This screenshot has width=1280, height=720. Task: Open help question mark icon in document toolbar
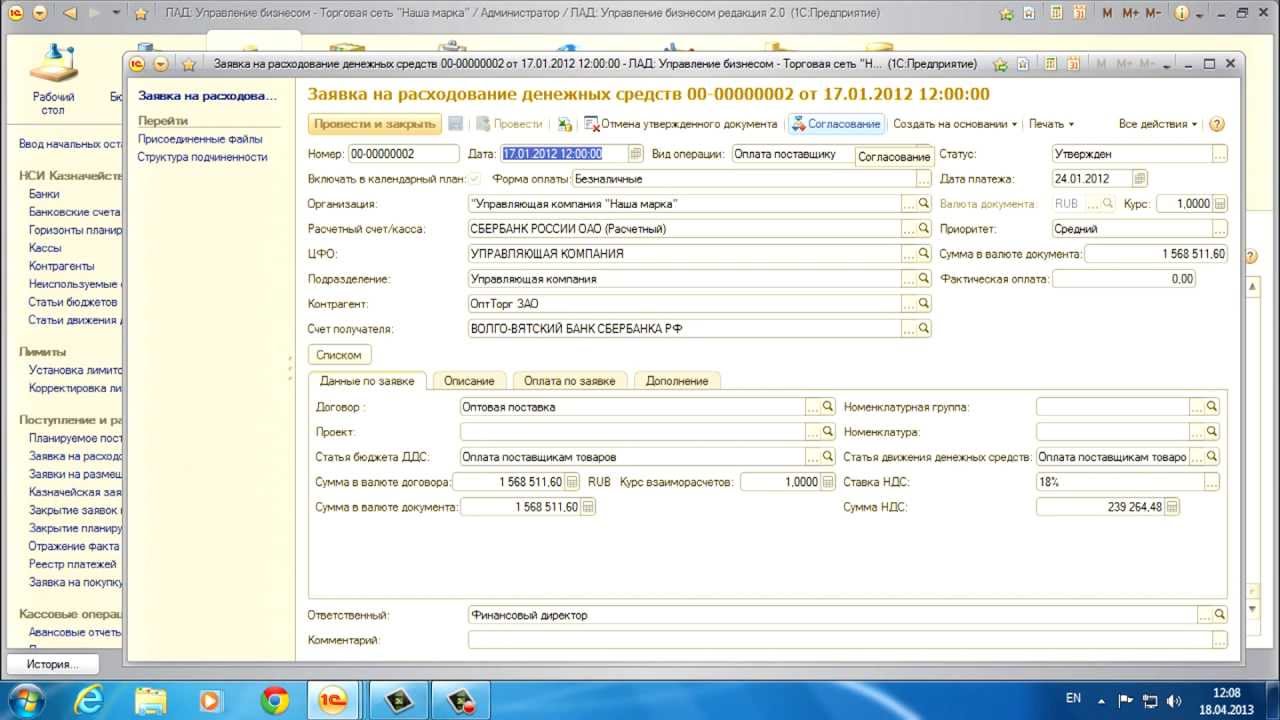click(1217, 124)
